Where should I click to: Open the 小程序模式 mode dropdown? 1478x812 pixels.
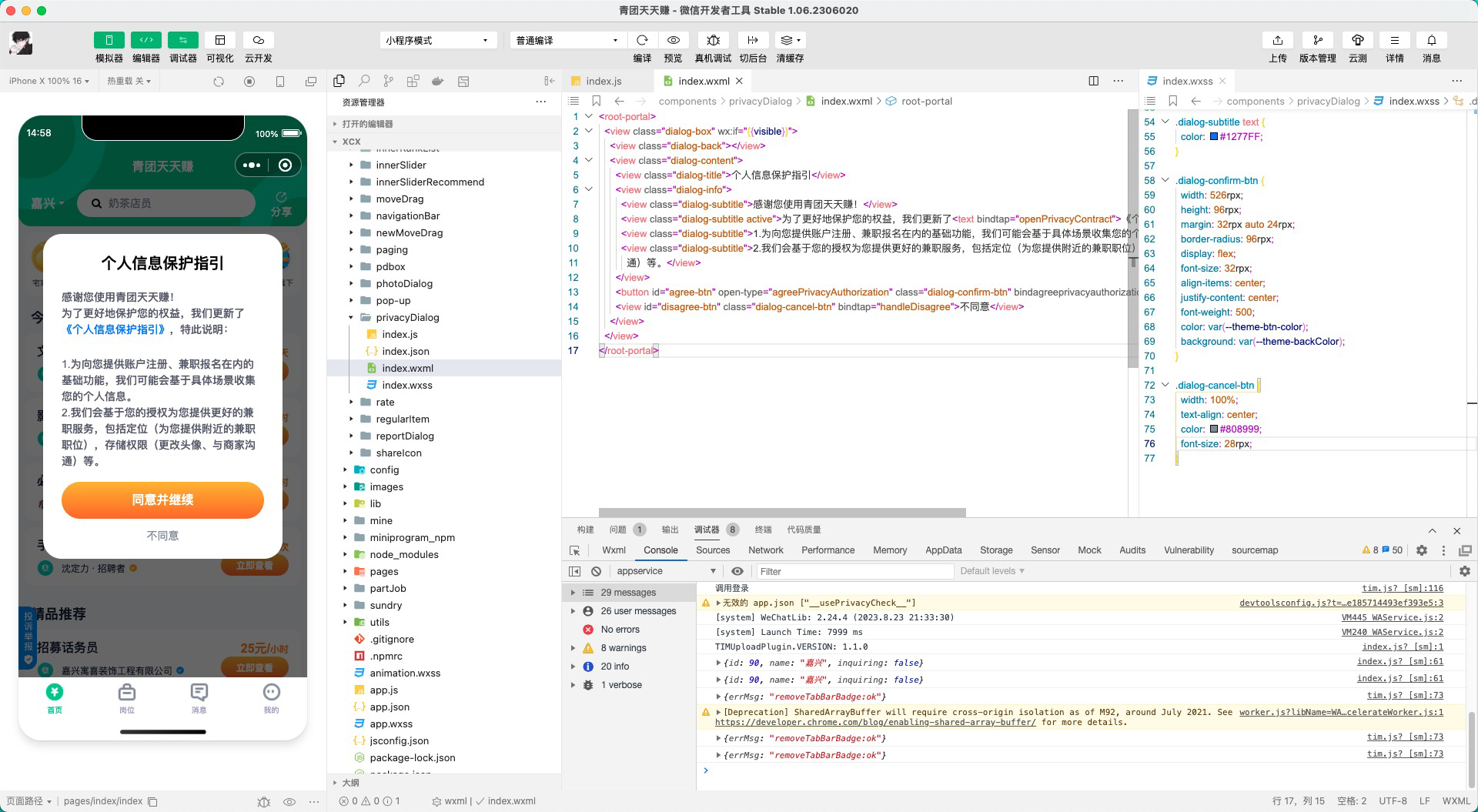437,40
